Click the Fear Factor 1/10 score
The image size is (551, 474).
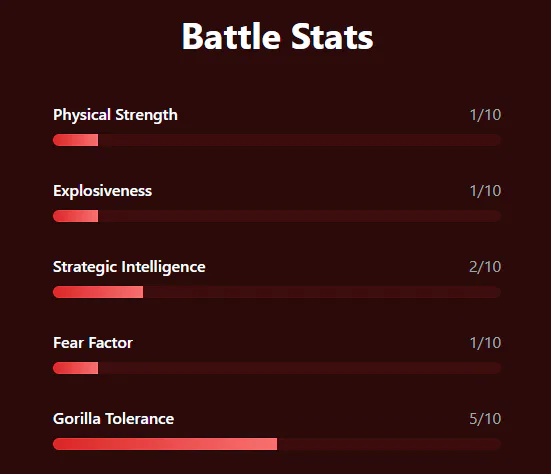485,343
